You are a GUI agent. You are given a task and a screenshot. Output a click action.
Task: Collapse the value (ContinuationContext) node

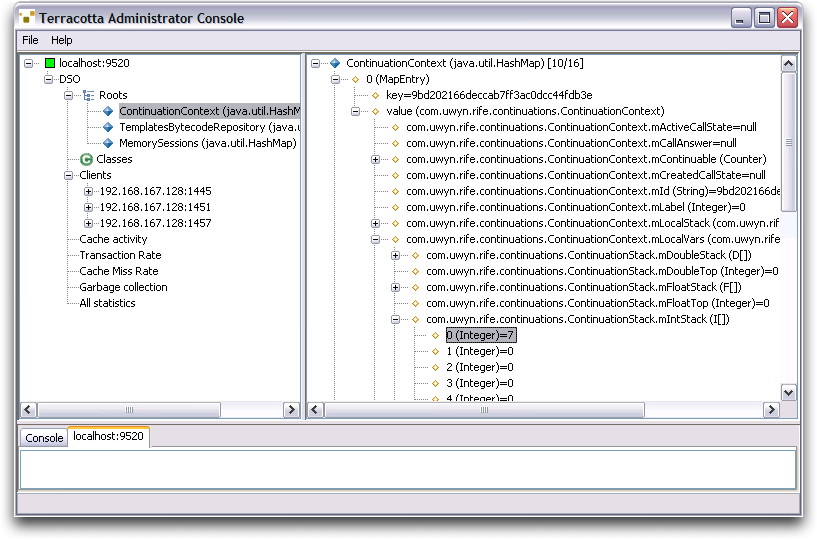(355, 111)
